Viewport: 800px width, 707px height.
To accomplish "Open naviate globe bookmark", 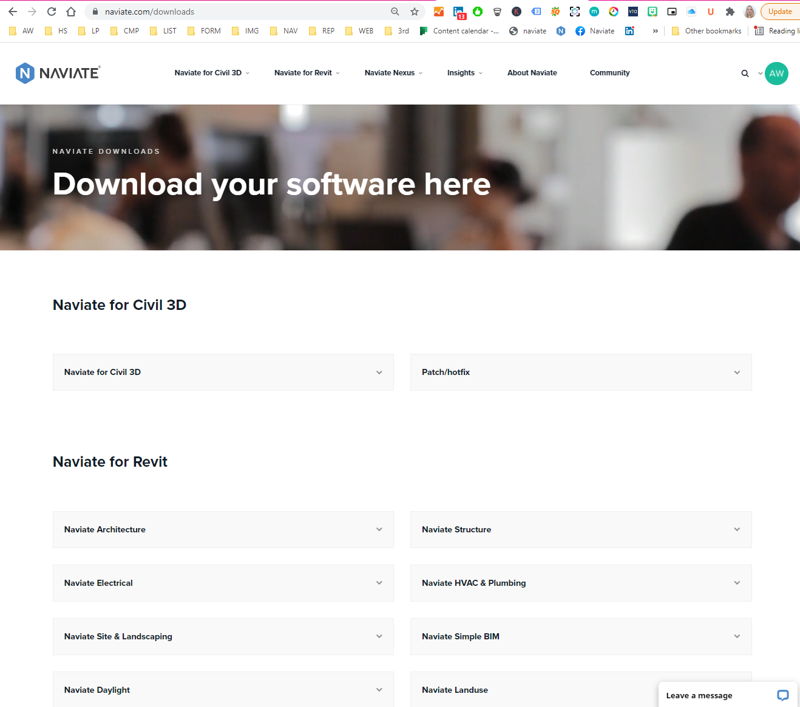I will 528,31.
